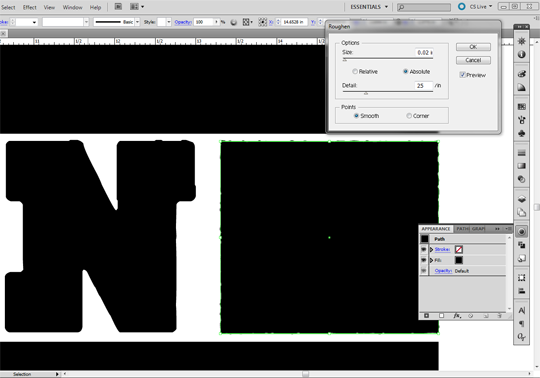Select the Corner points option
Viewport: 540px width, 378px height.
point(409,116)
